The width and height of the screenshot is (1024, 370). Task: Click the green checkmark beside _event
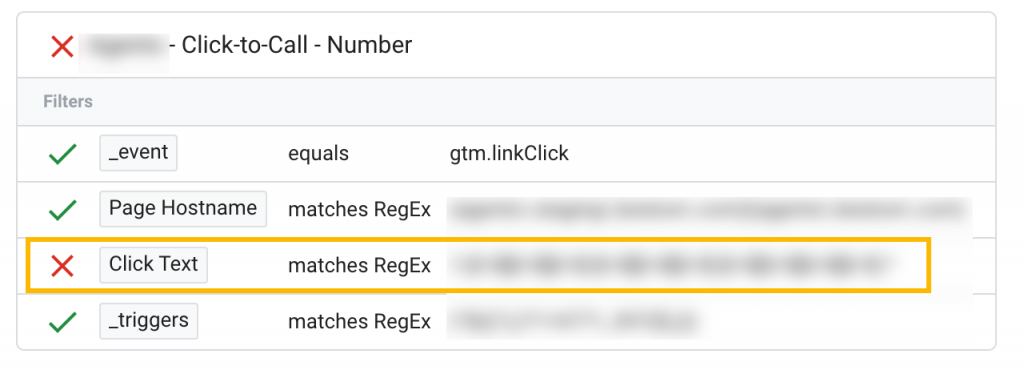(x=63, y=154)
